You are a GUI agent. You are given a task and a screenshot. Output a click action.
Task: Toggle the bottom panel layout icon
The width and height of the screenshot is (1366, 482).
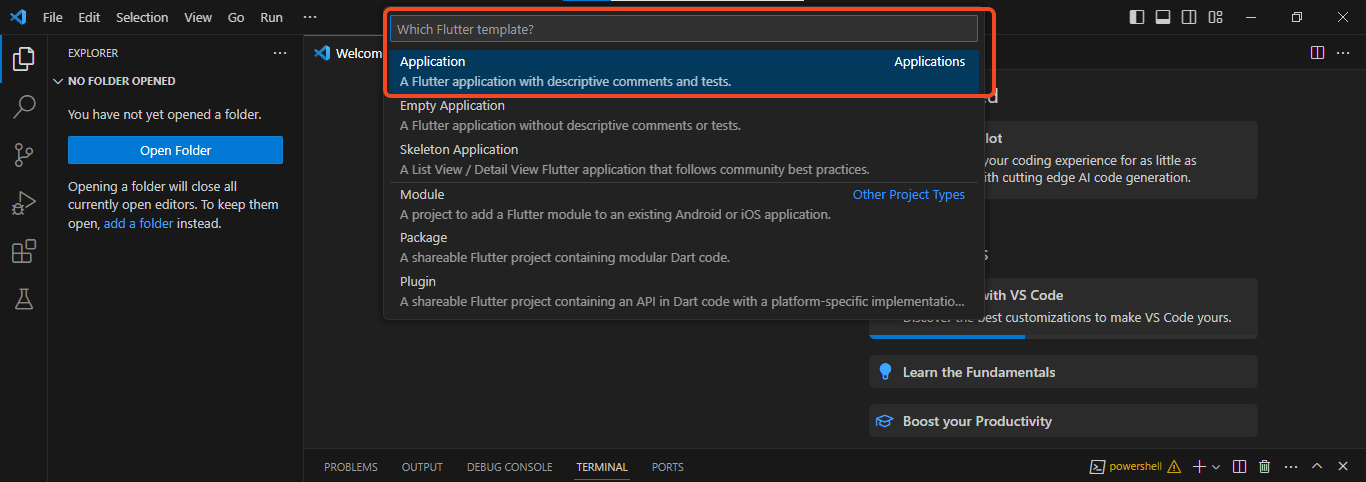coord(1163,17)
